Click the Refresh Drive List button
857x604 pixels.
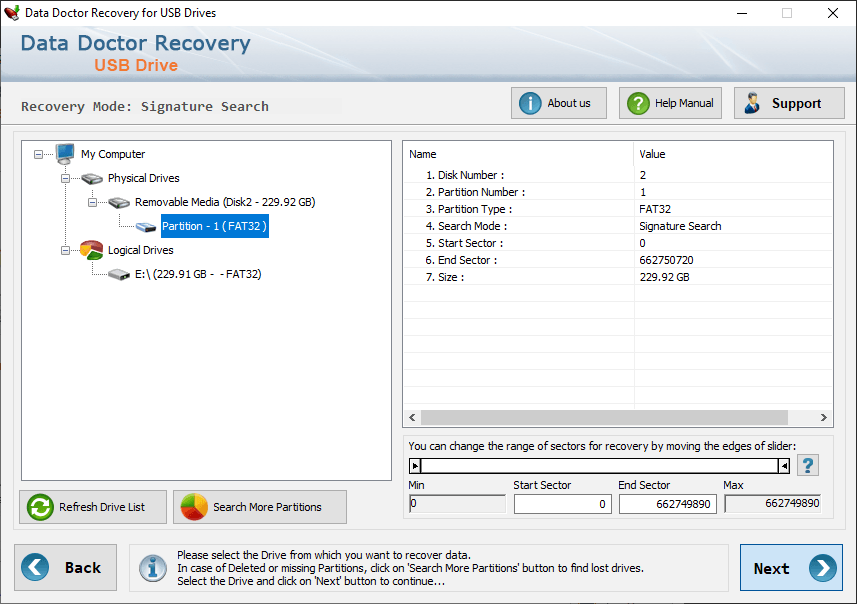click(93, 507)
